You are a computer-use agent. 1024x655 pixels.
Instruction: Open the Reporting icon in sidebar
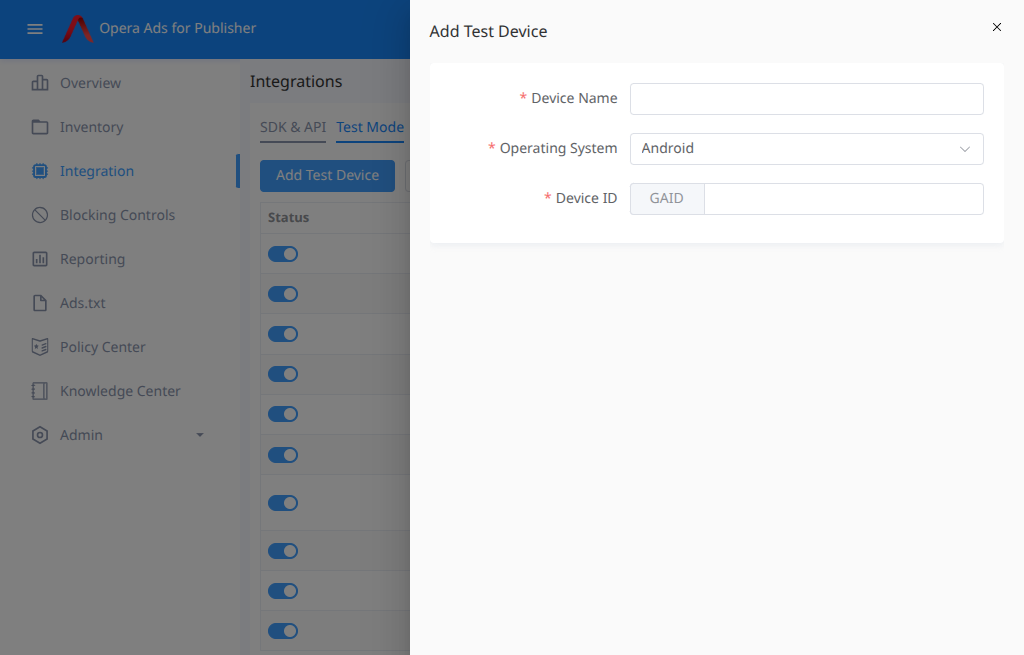tap(40, 259)
